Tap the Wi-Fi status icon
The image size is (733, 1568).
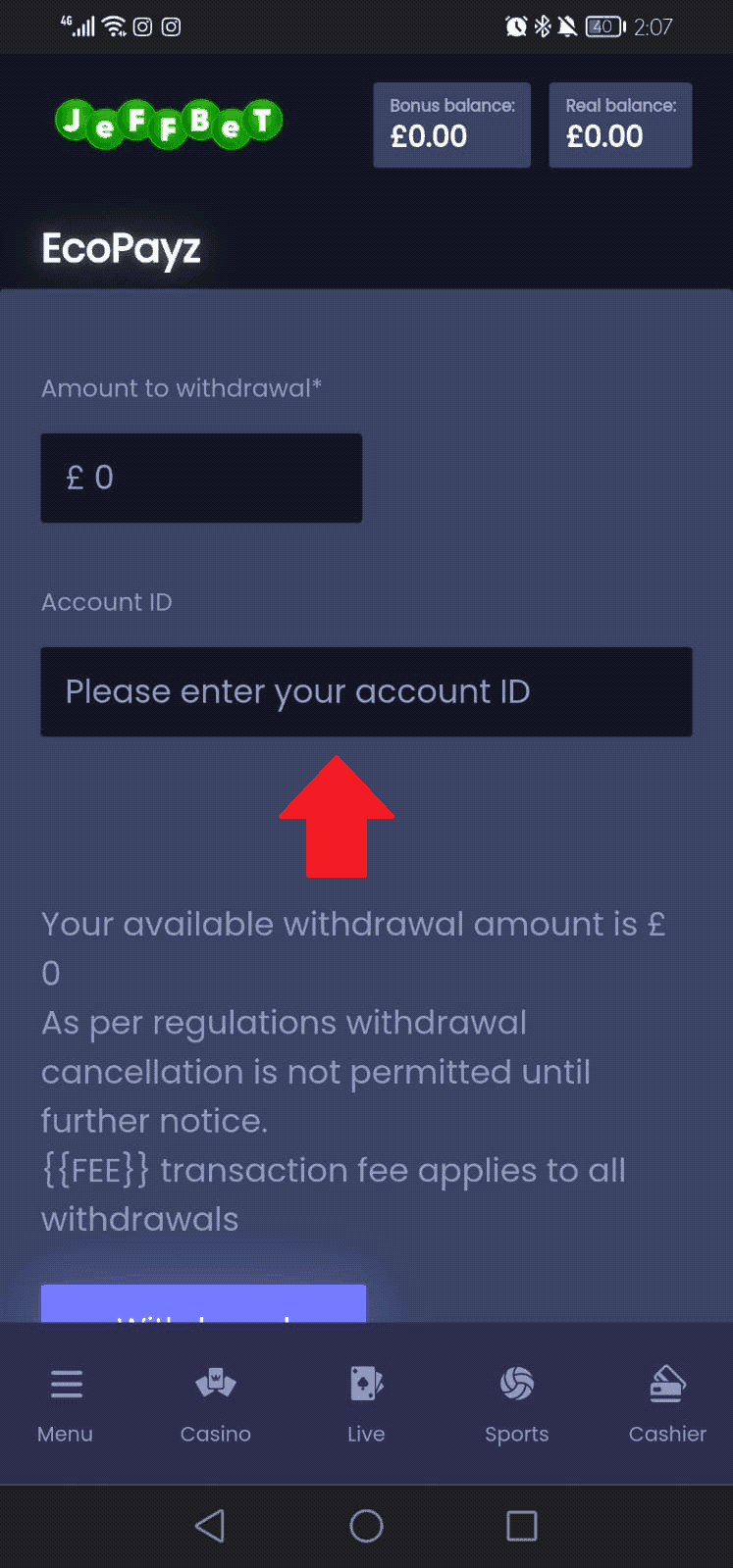pos(115,26)
